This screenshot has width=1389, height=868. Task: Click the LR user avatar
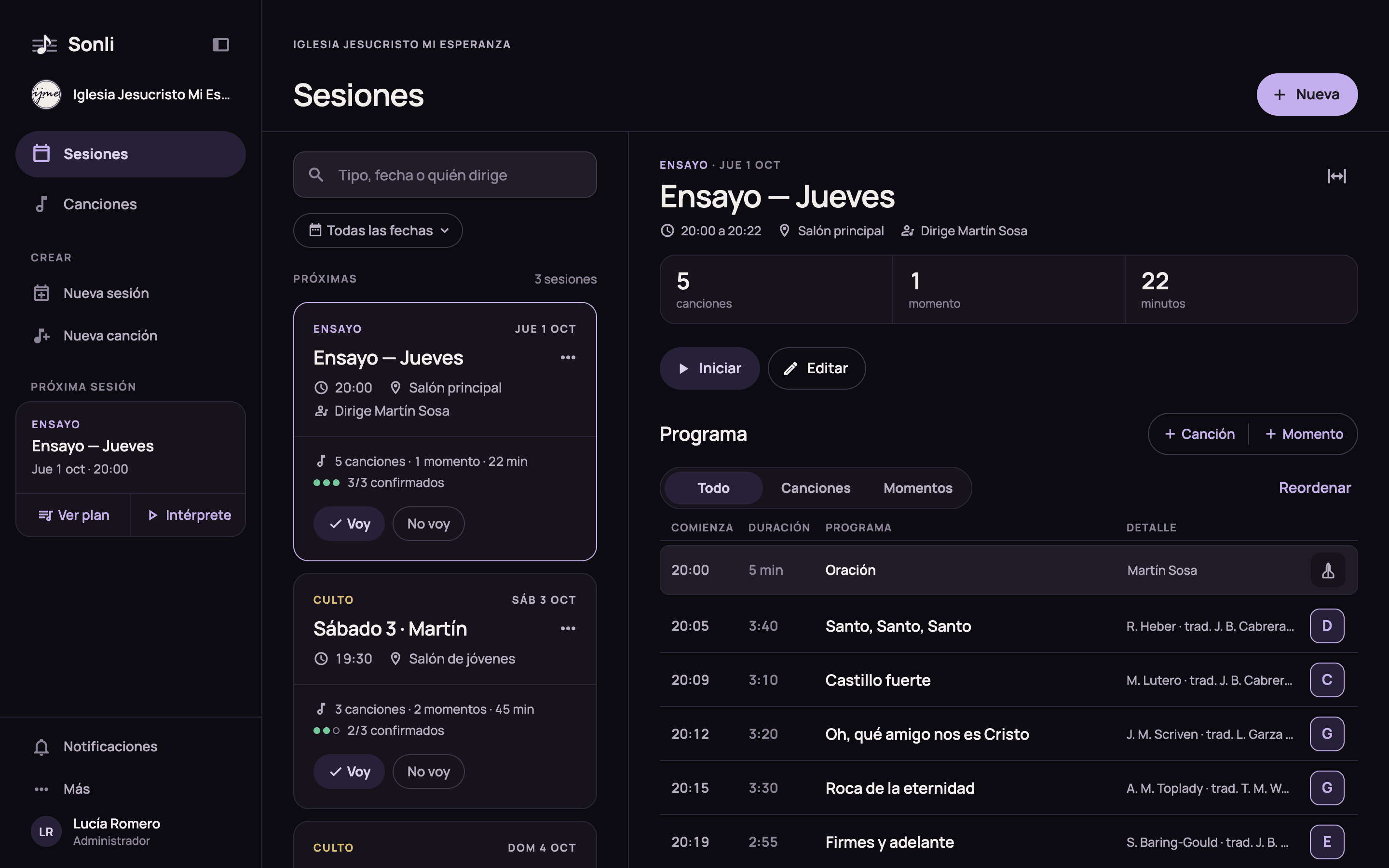[46, 831]
